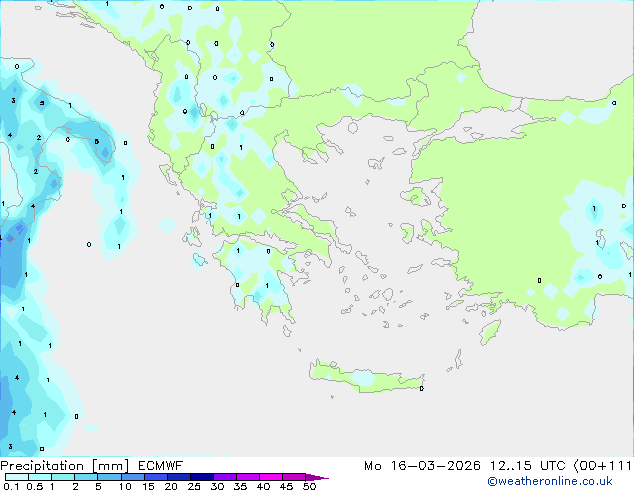Select the over-50 arrow tip of legend
The image size is (634, 490).
pyautogui.click(x=317, y=477)
